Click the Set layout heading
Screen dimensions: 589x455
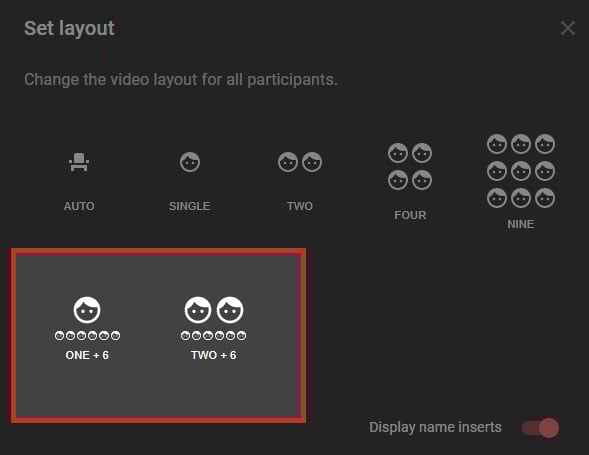pos(69,29)
